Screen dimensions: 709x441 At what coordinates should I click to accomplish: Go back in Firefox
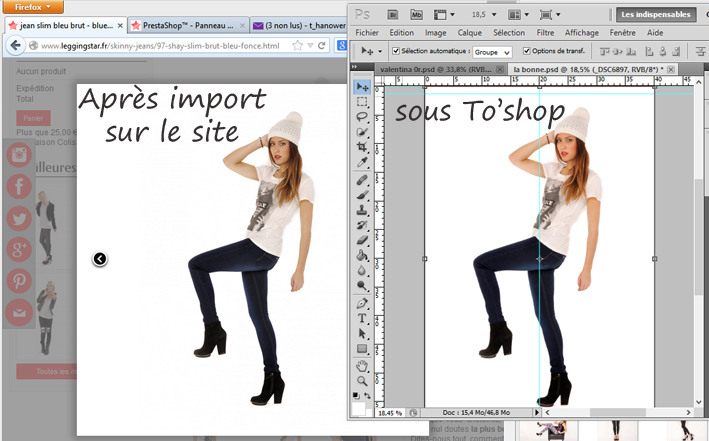coord(15,45)
